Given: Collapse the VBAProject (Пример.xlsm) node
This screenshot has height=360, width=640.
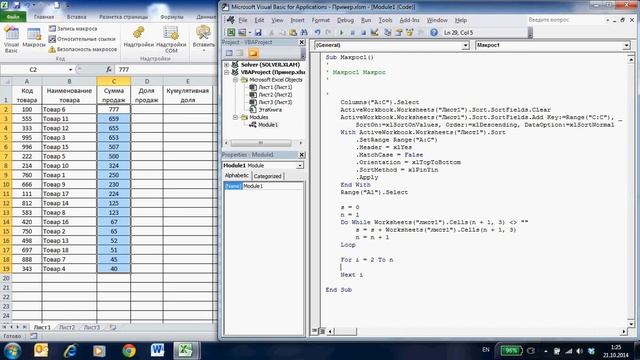Looking at the screenshot, I should [227, 72].
